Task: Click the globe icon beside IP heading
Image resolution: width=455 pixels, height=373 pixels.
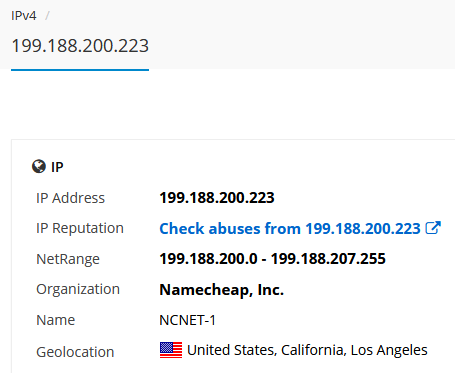Action: pos(39,166)
